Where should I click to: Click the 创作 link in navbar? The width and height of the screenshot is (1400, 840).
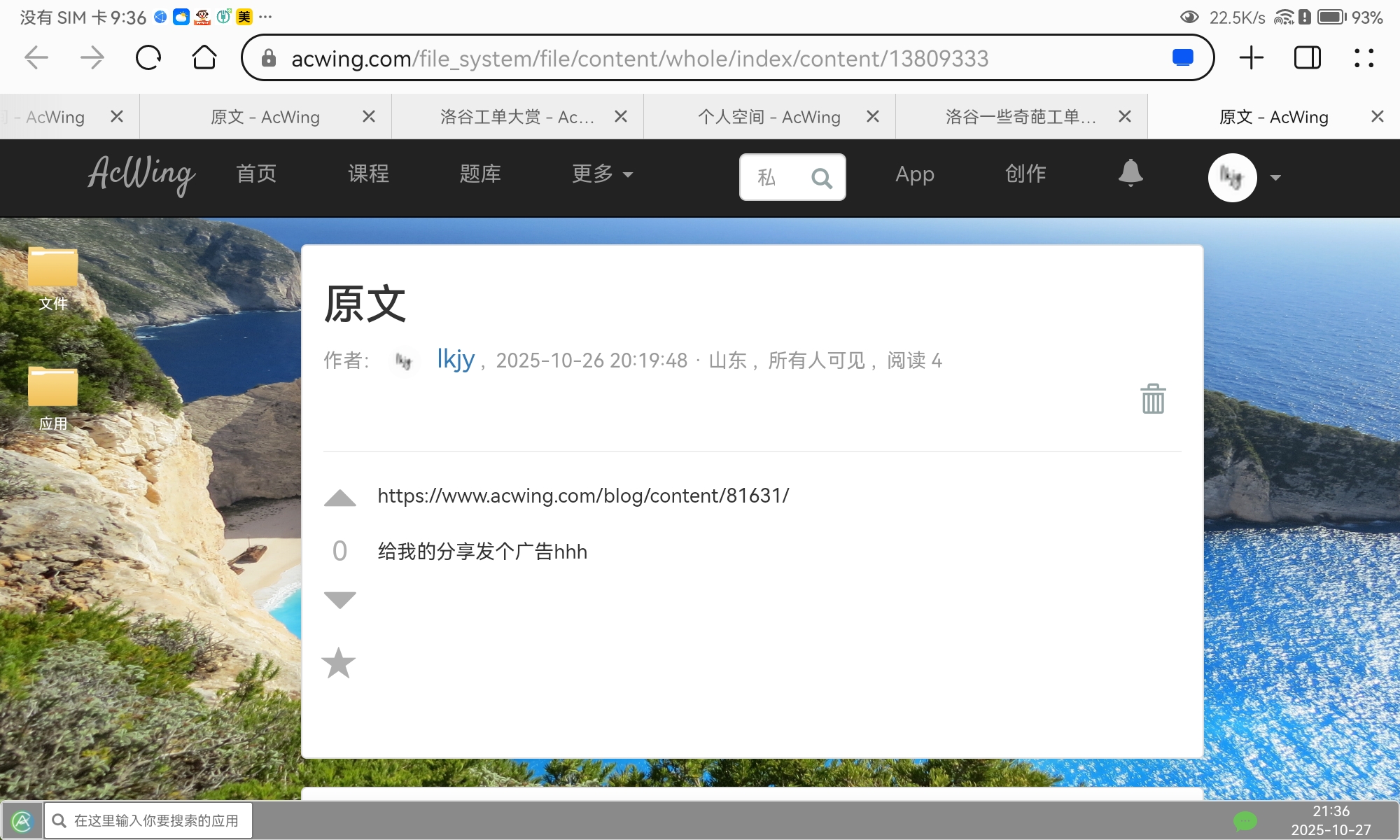pyautogui.click(x=1025, y=174)
